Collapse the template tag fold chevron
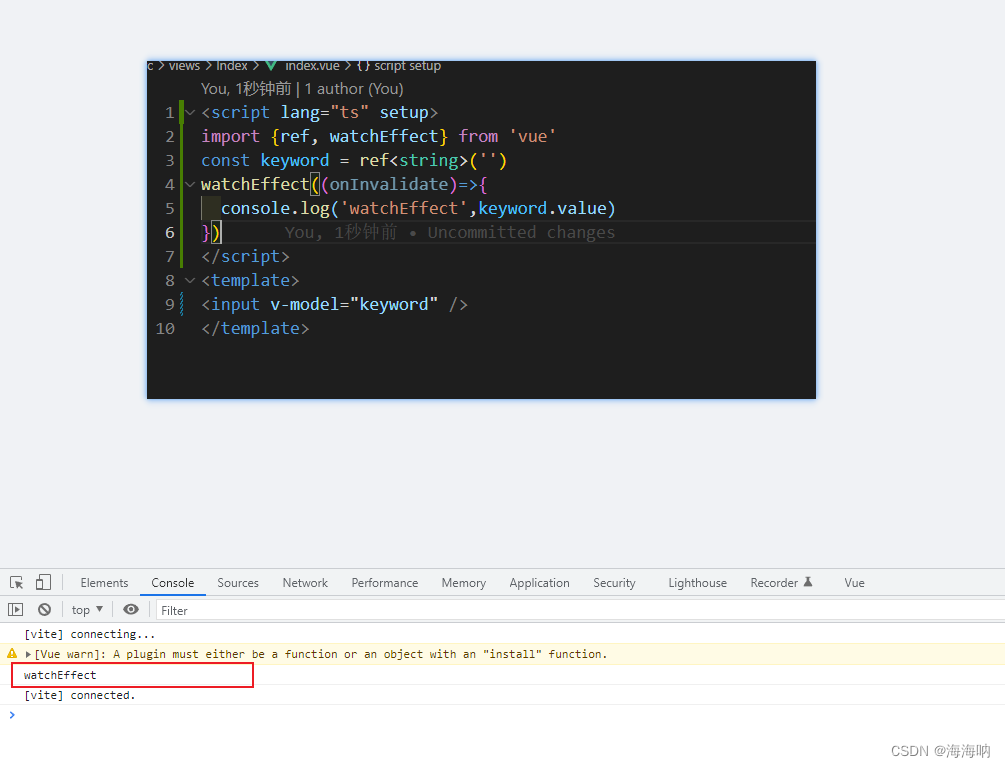Screen dimensions: 1005x767 [x=190, y=281]
